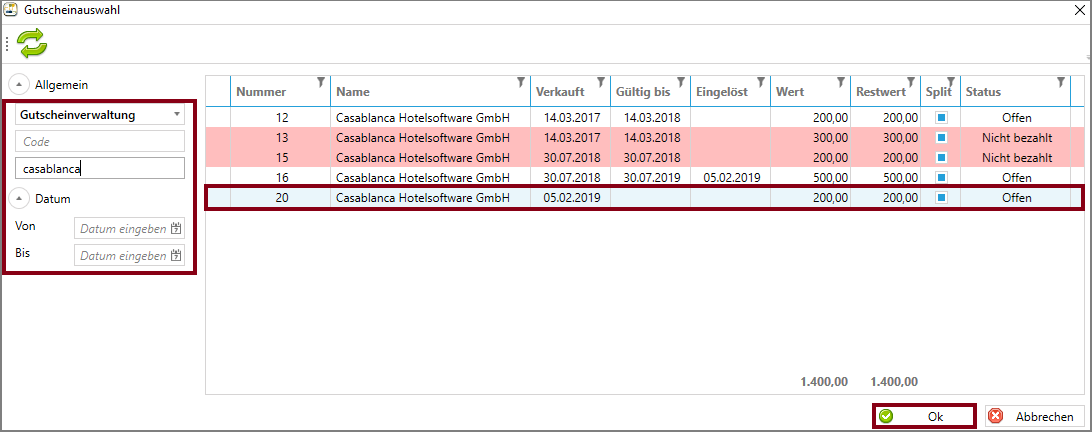Open the Restwert column filter icon

(x=910, y=82)
